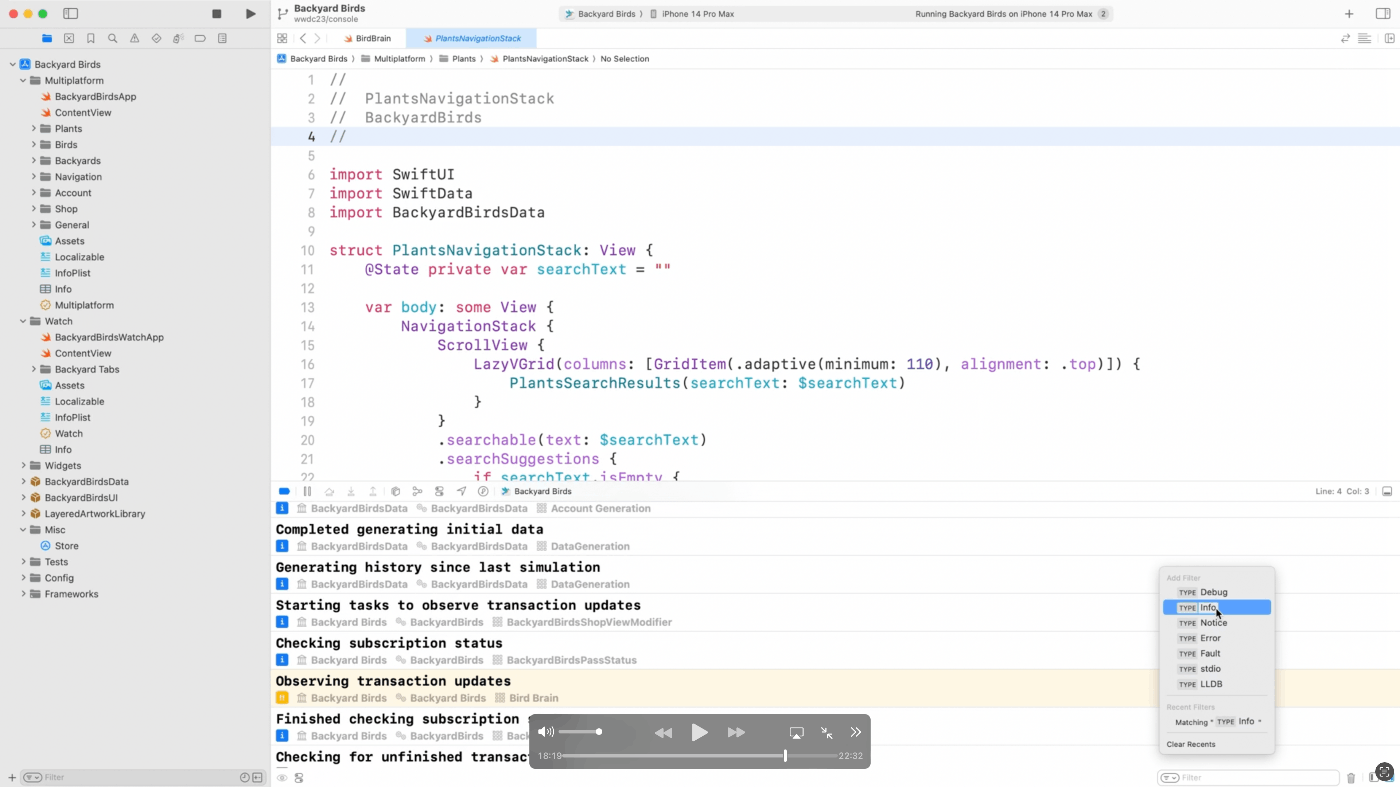Open the editor options lines icon

point(1364,38)
